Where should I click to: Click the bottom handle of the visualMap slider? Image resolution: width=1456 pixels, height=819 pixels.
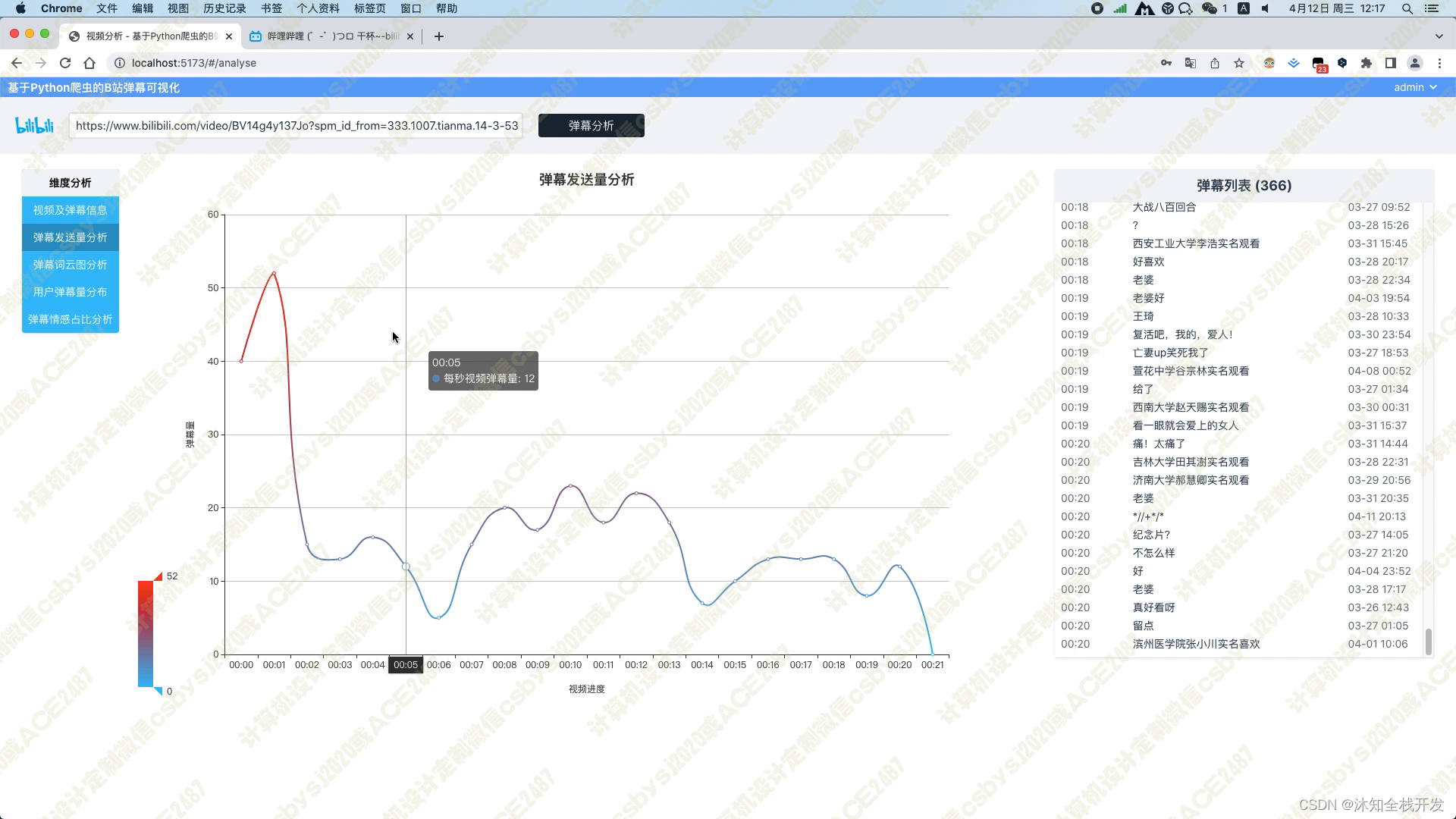click(158, 691)
